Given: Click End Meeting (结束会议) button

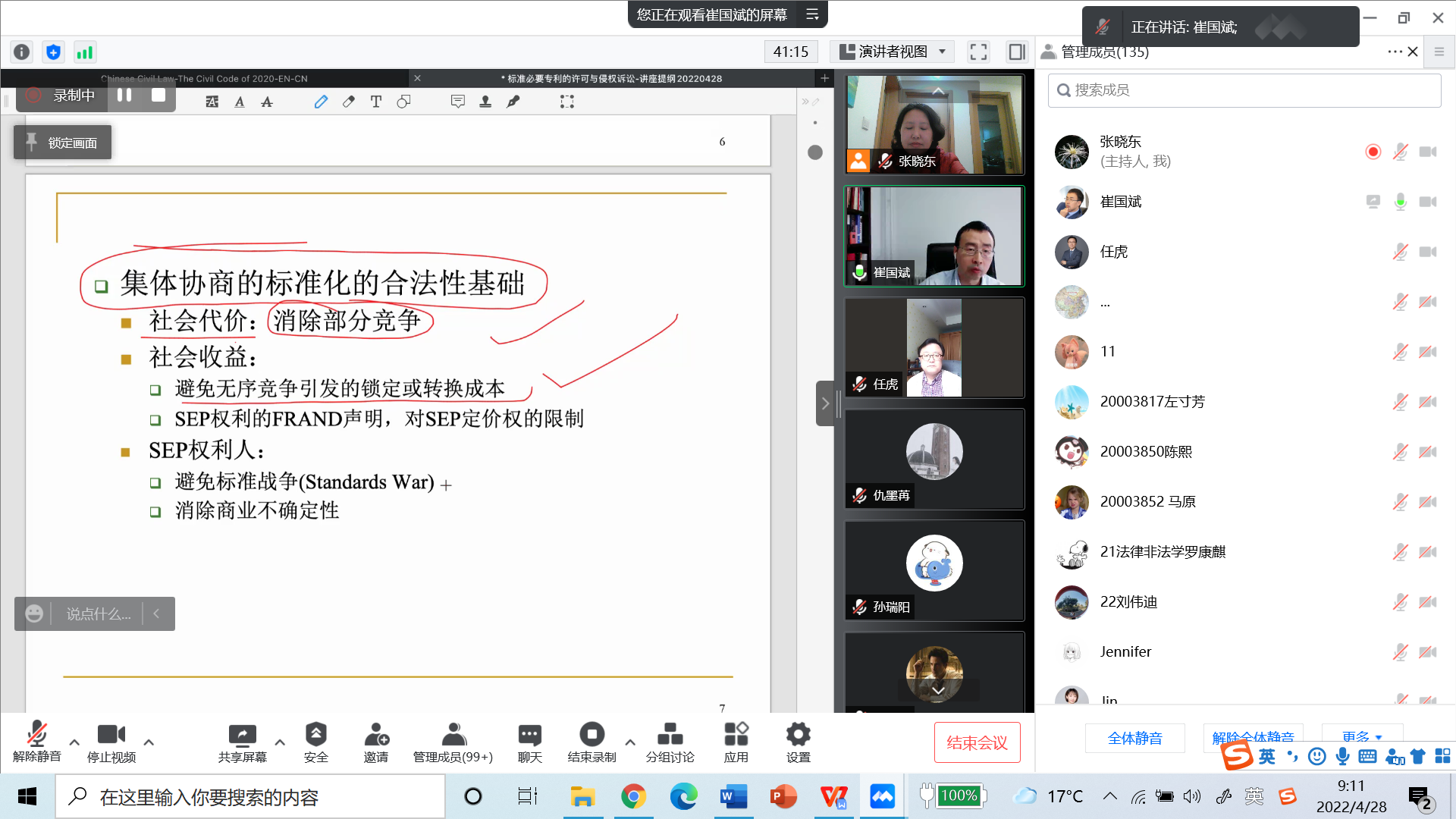Looking at the screenshot, I should coord(977,742).
